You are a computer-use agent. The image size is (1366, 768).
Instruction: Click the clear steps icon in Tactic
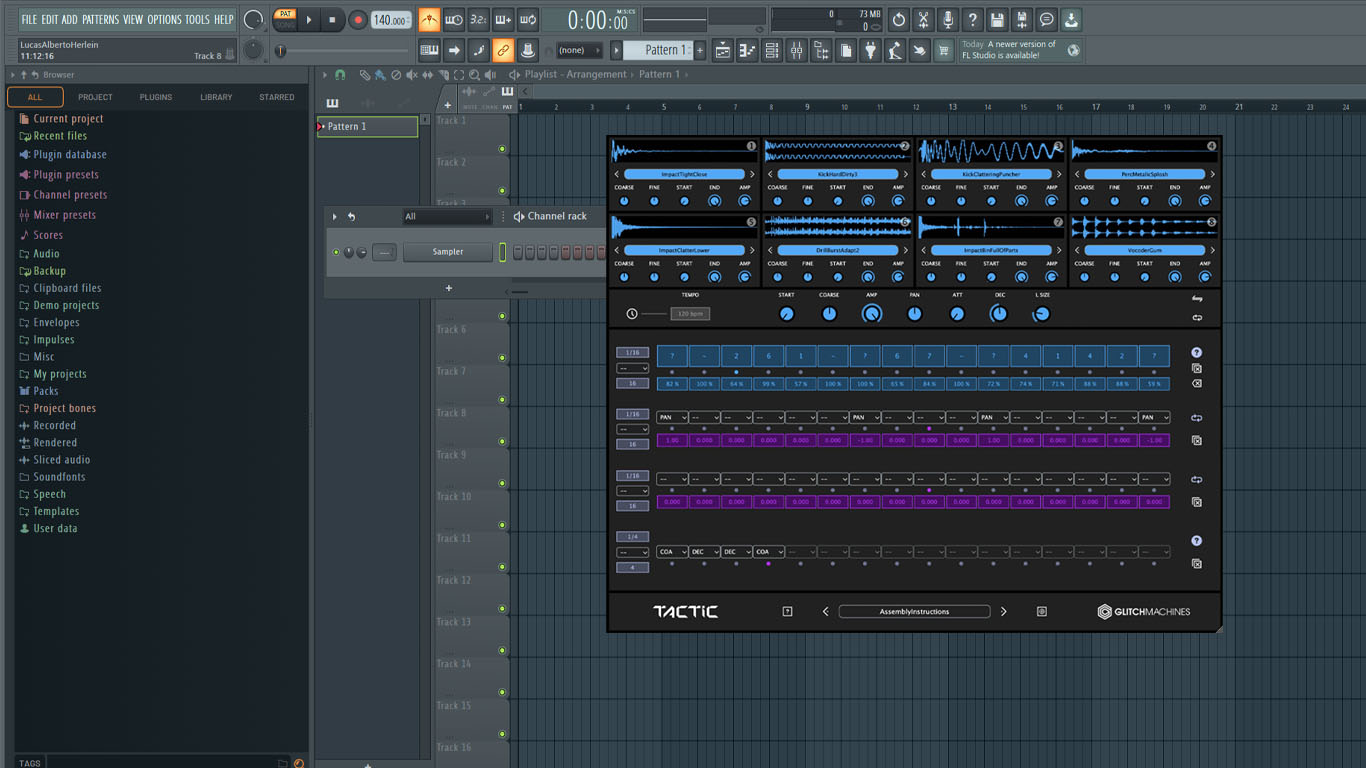click(x=1196, y=384)
